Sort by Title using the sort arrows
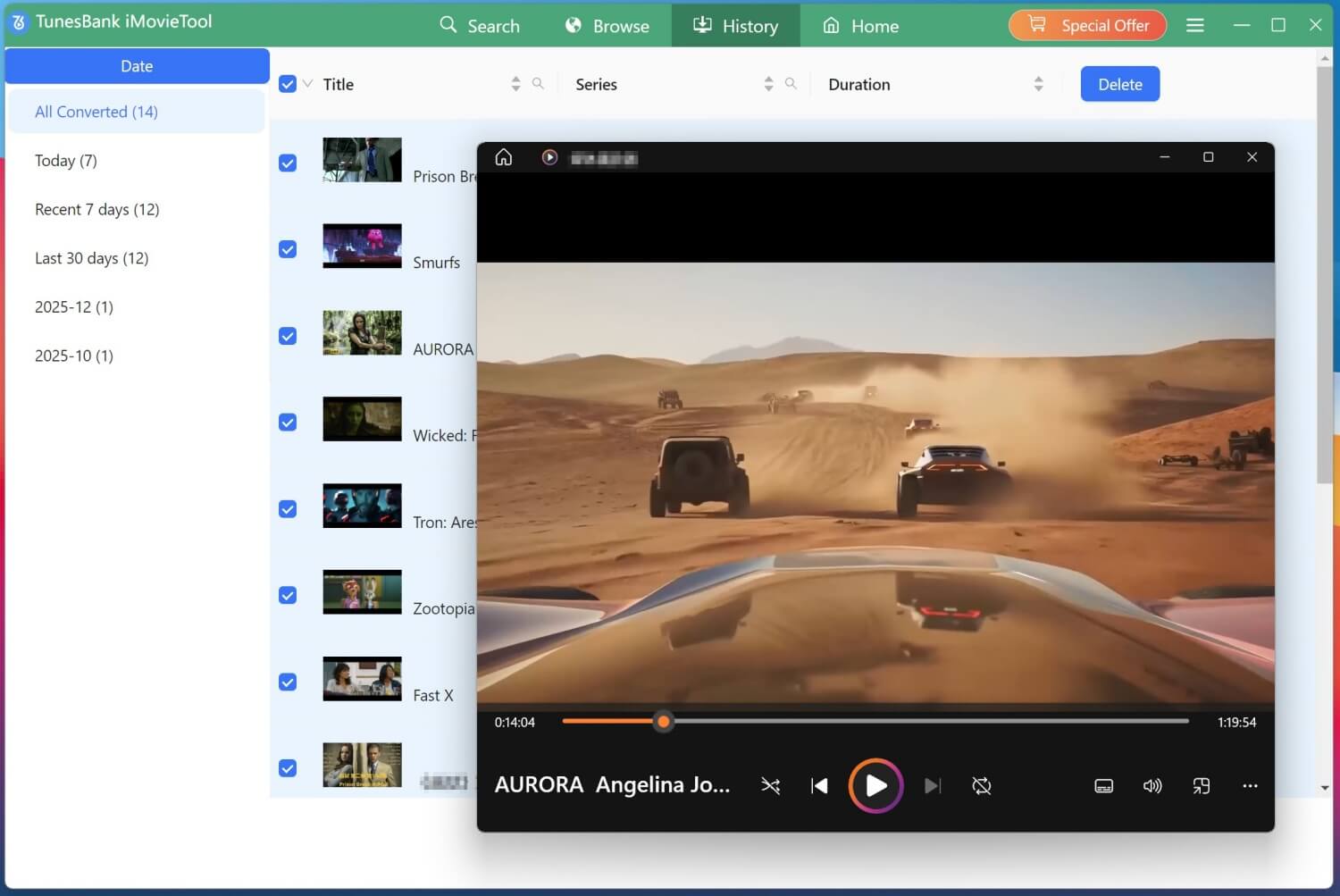Image resolution: width=1340 pixels, height=896 pixels. (x=515, y=84)
